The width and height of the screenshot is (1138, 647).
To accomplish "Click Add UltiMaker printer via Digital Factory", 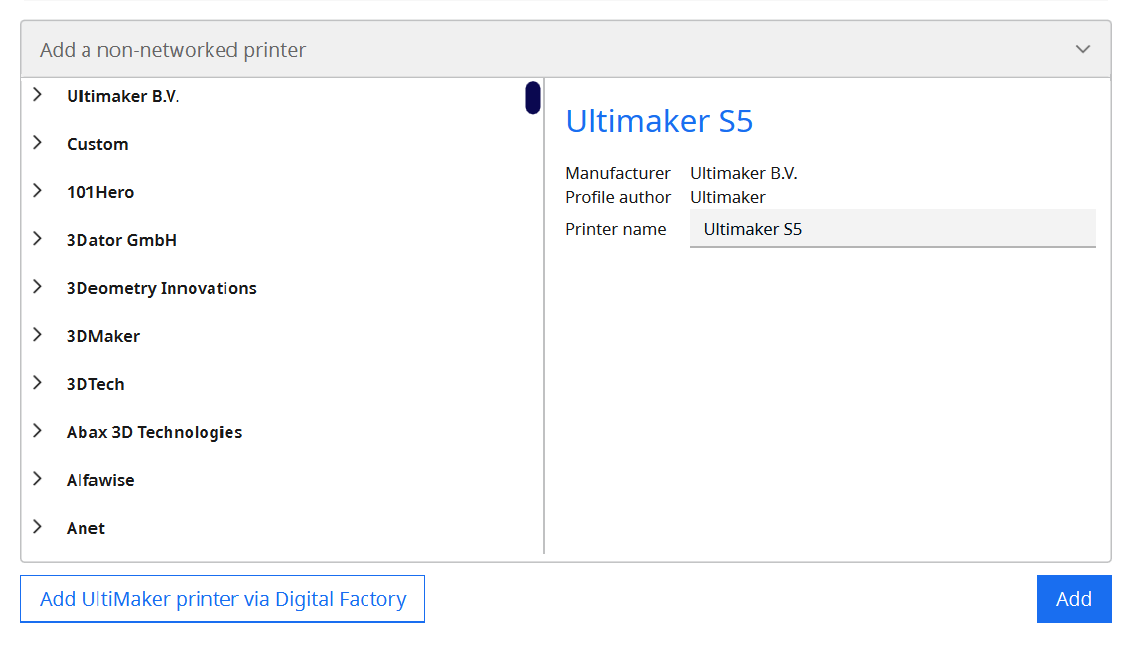I will pyautogui.click(x=222, y=599).
